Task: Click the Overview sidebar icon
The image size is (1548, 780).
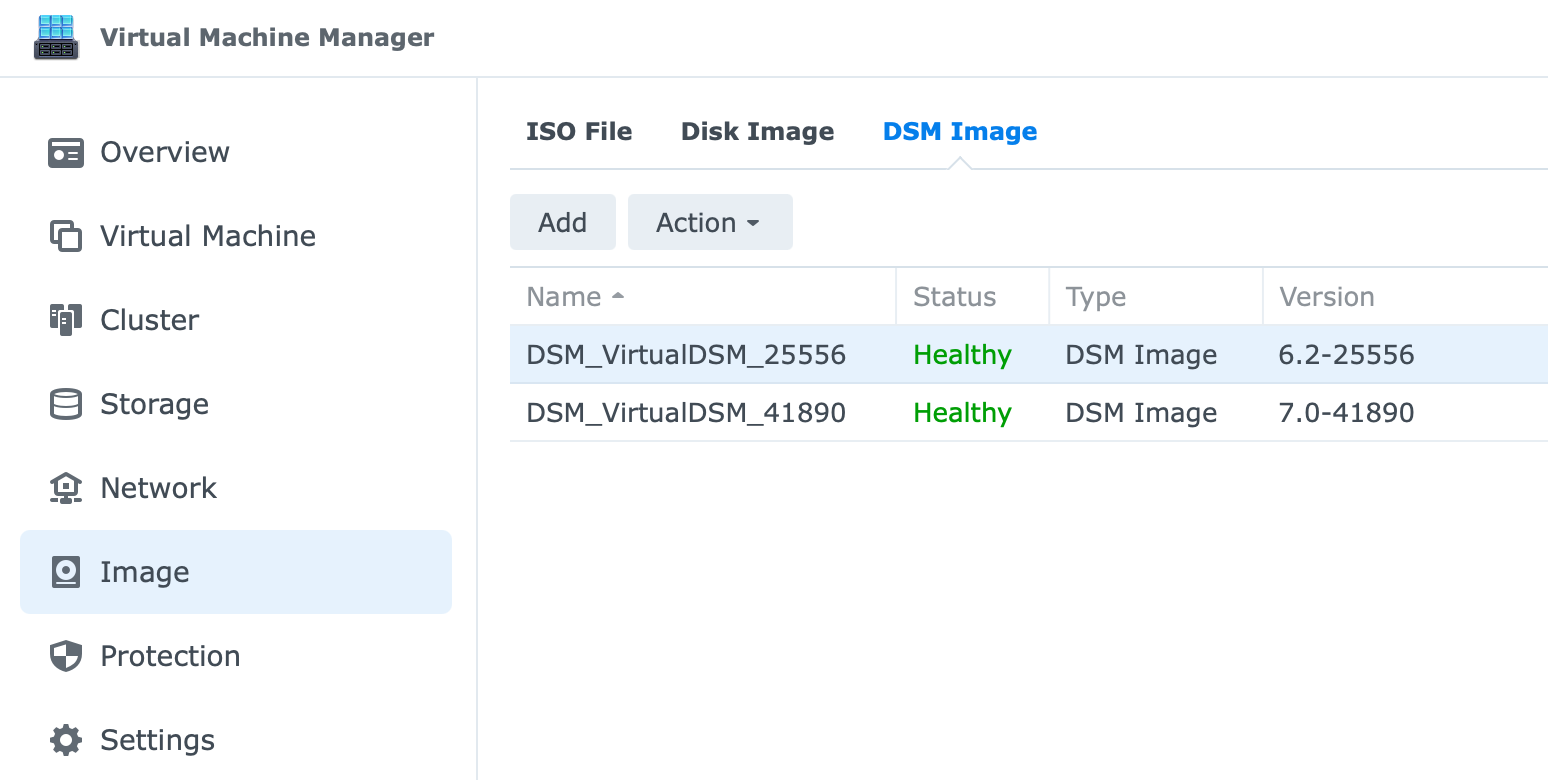Action: click(x=66, y=153)
